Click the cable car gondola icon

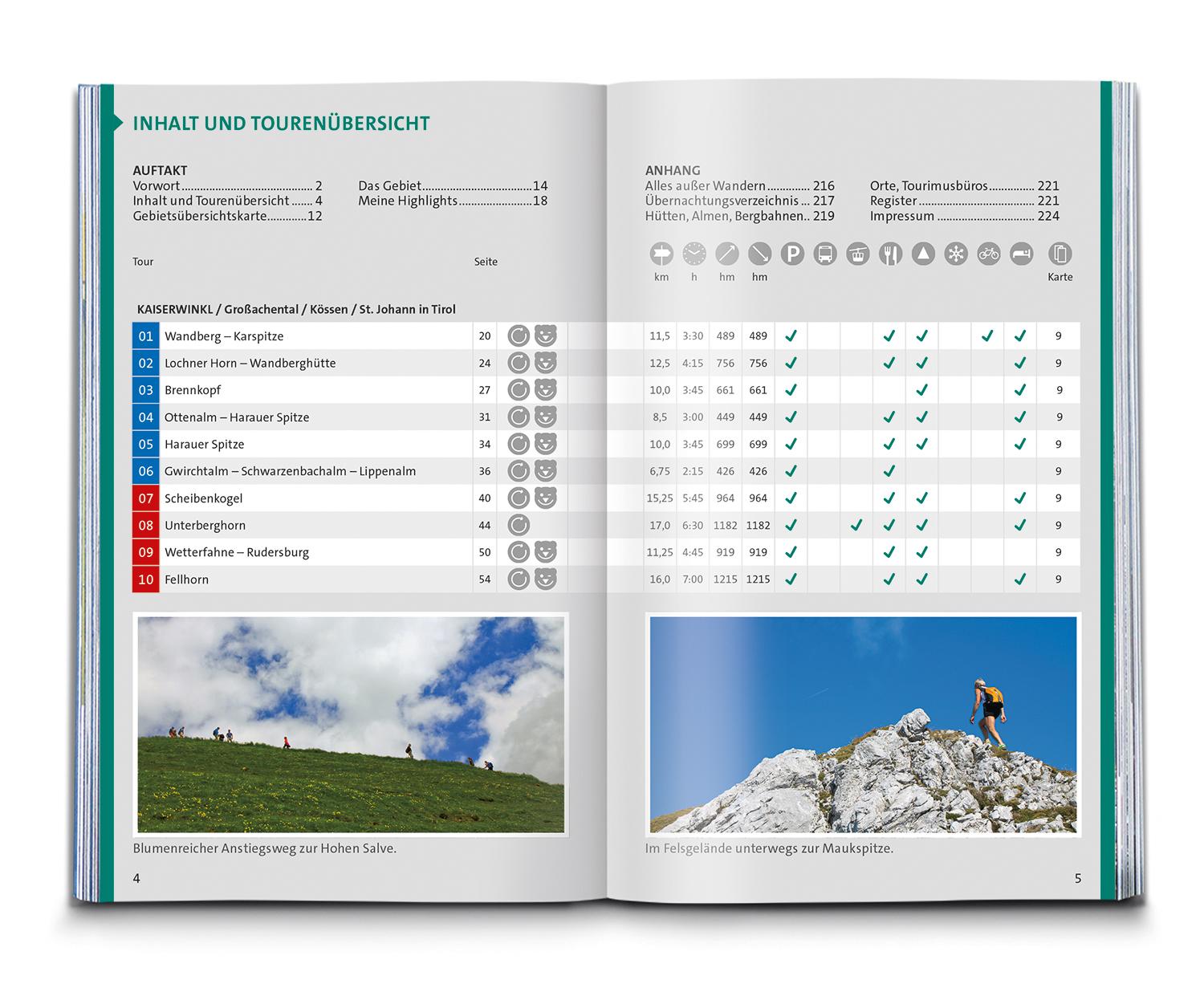coord(858,254)
